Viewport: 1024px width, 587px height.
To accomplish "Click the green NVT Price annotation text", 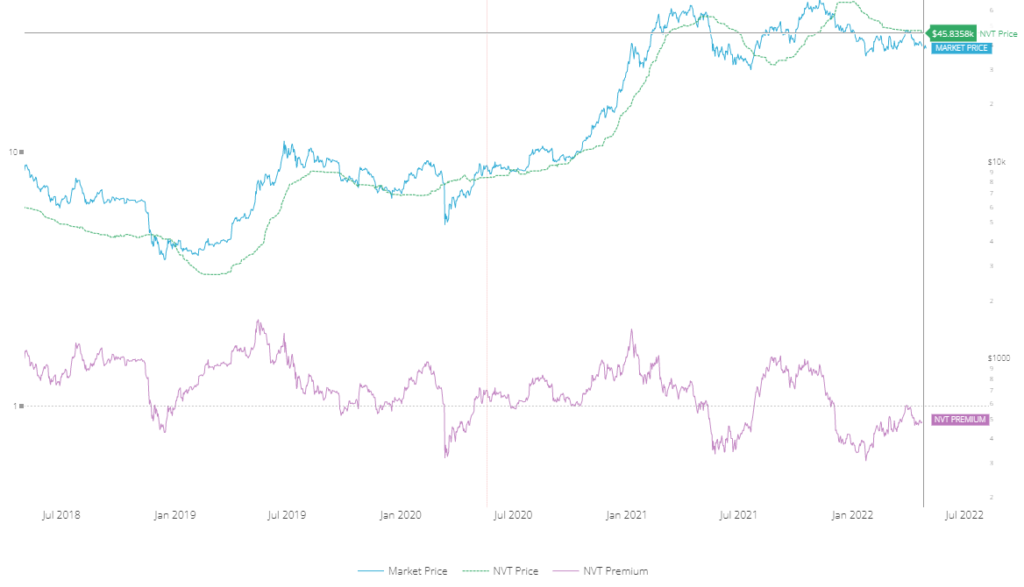I will click(999, 34).
